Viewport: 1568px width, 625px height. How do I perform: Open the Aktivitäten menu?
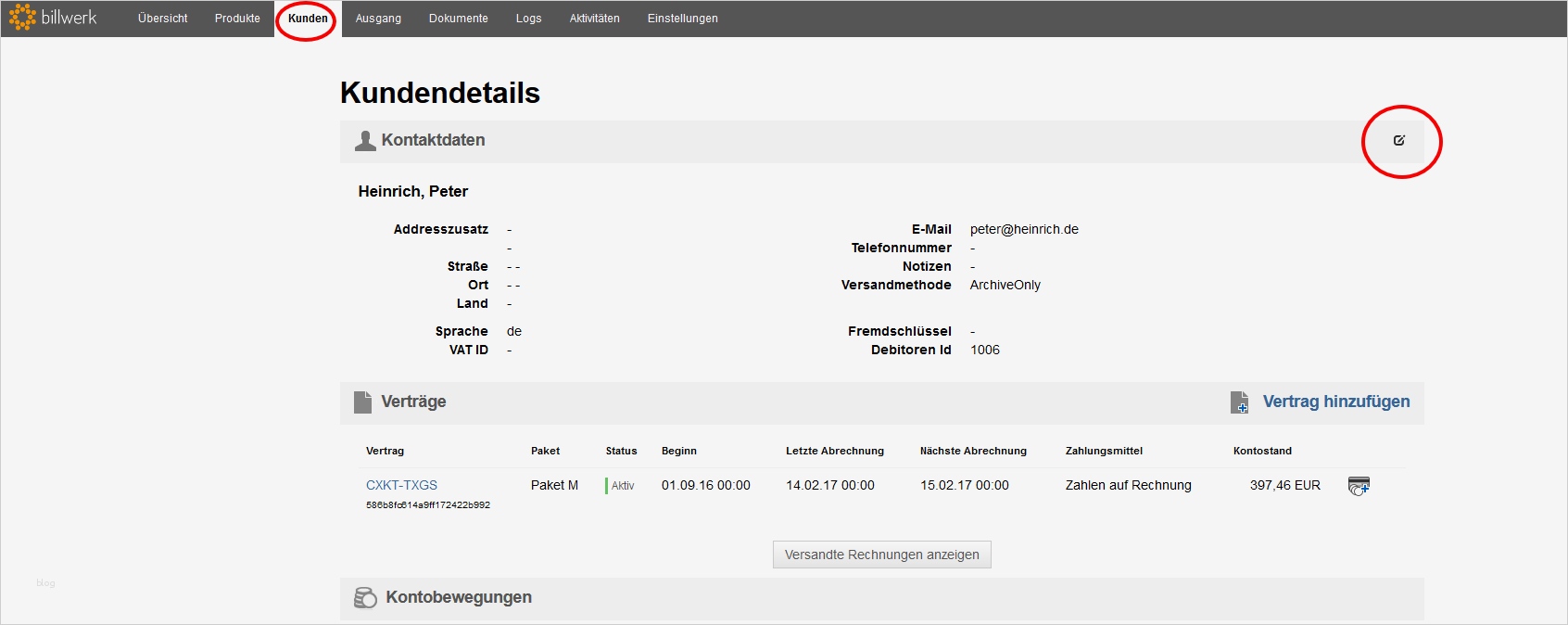coord(595,19)
